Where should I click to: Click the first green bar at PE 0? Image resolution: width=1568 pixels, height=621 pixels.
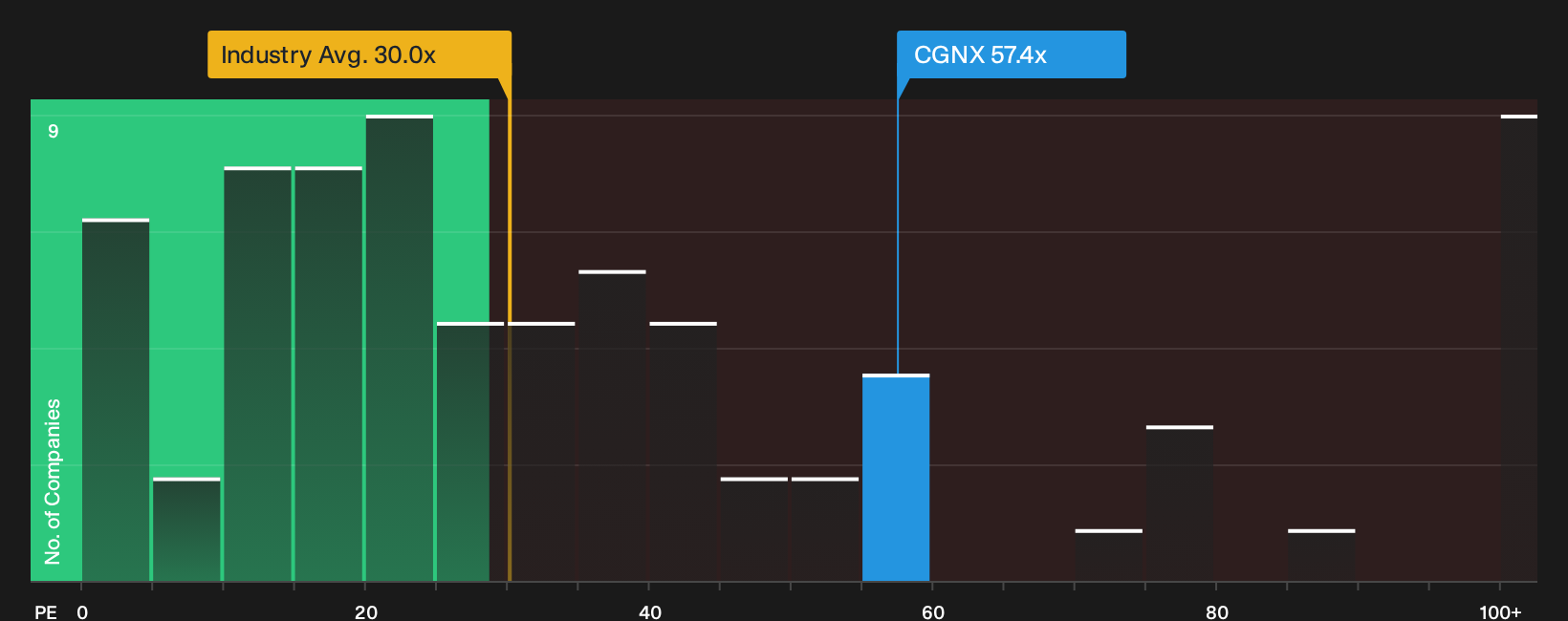click(x=116, y=400)
